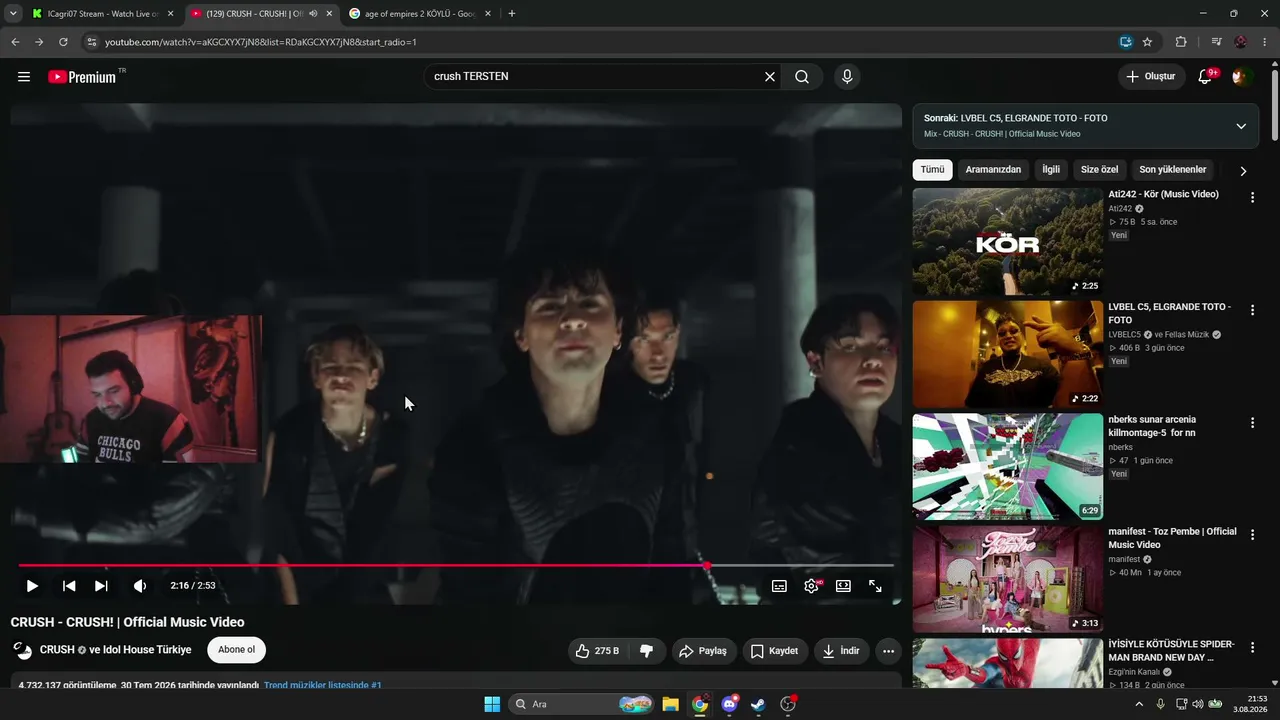
Task: Seek using the red progress bar
Action: click(456, 566)
